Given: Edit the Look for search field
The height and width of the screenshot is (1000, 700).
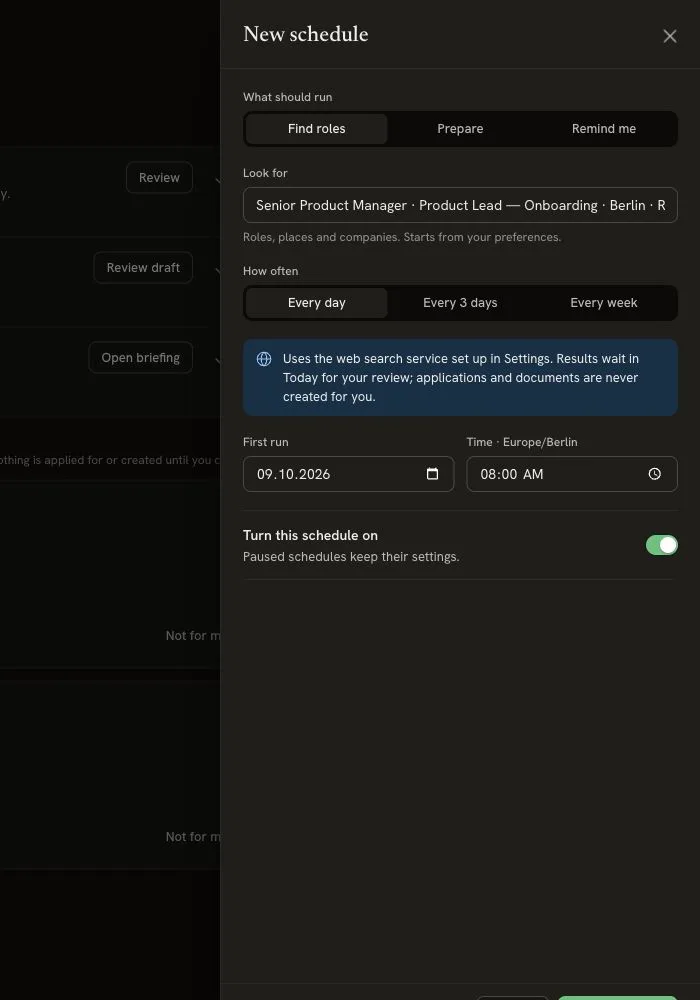Looking at the screenshot, I should click(460, 205).
